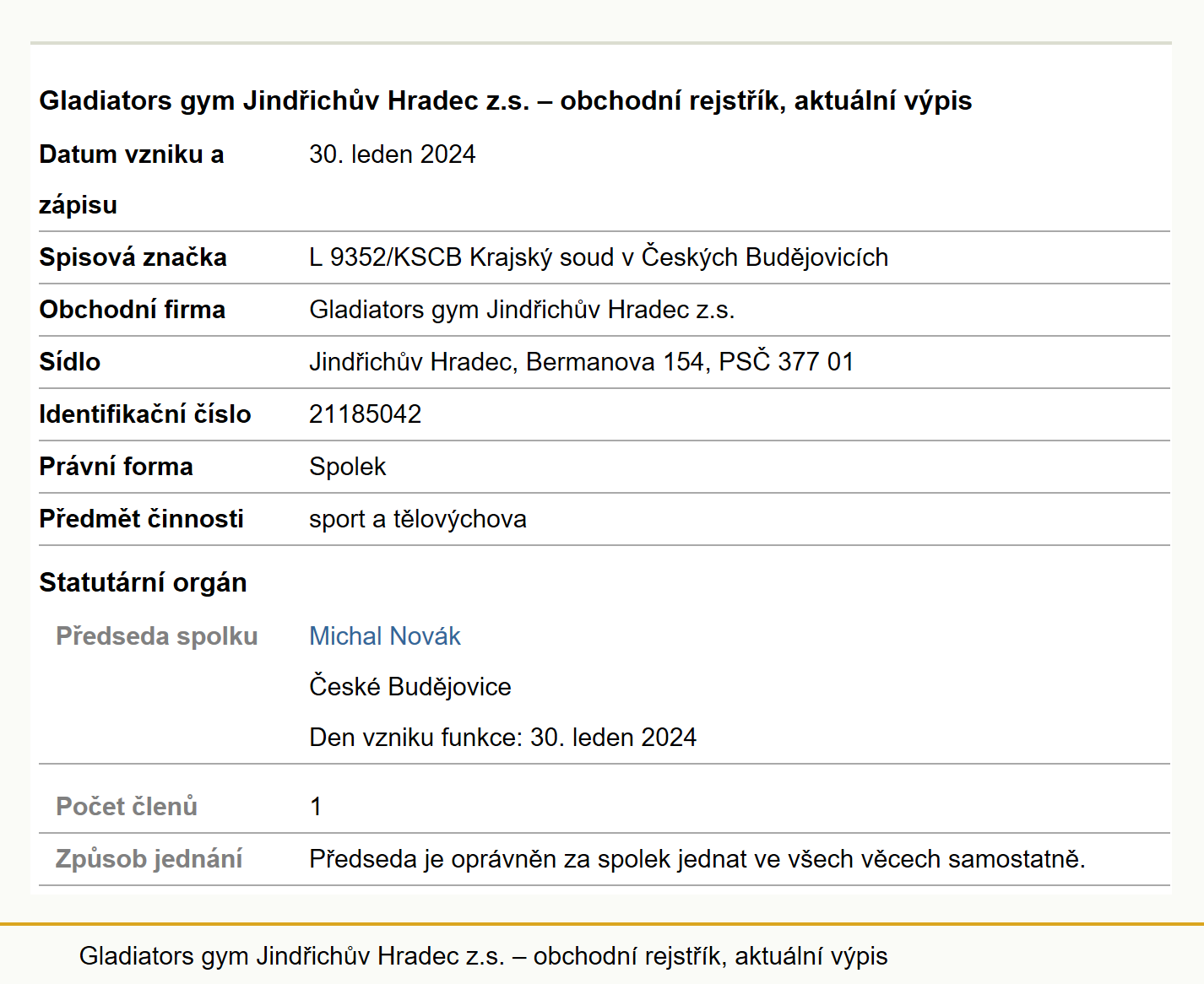Select the Obchodní firma value 'Gladiators gym Jindřichův Hradec z.s.'
This screenshot has width=1204, height=984.
pos(522,310)
